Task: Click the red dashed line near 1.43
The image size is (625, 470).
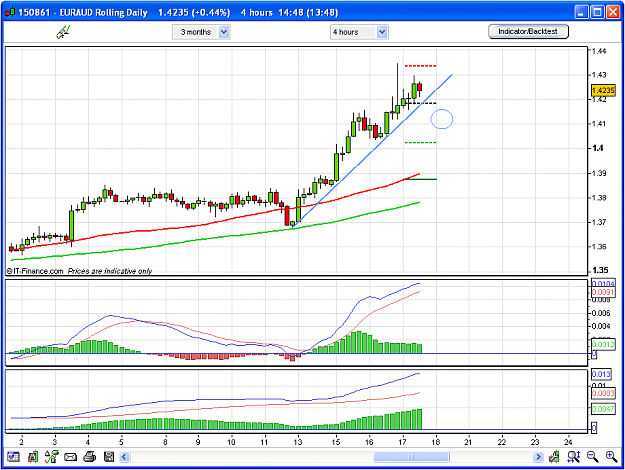Action: coord(421,66)
